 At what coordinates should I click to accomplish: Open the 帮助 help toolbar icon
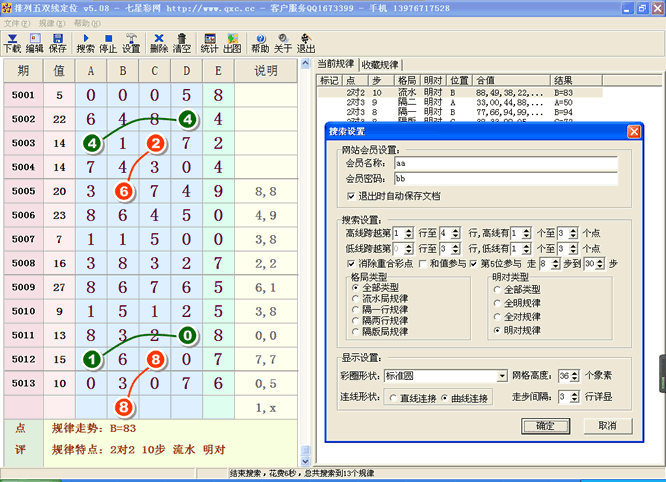(x=260, y=44)
